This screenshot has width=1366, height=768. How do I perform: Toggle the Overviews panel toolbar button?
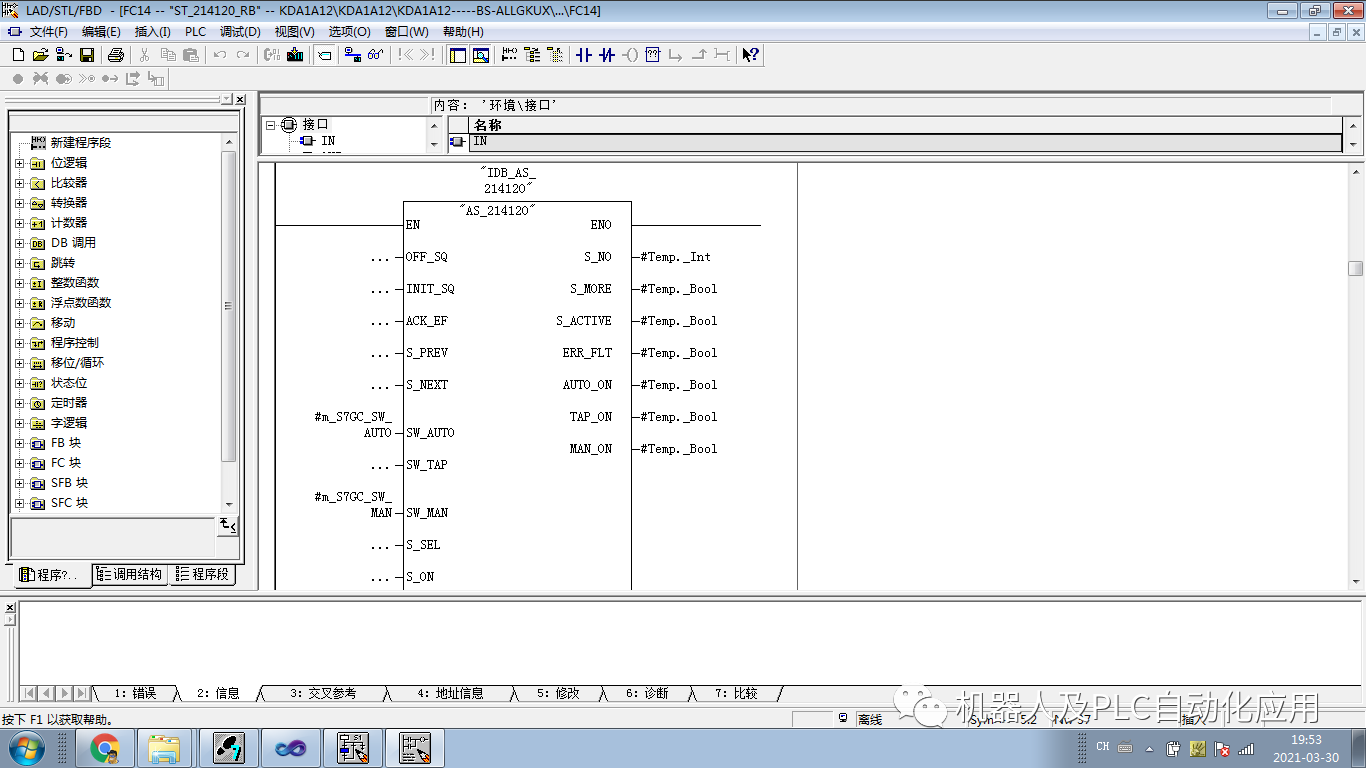coord(458,55)
